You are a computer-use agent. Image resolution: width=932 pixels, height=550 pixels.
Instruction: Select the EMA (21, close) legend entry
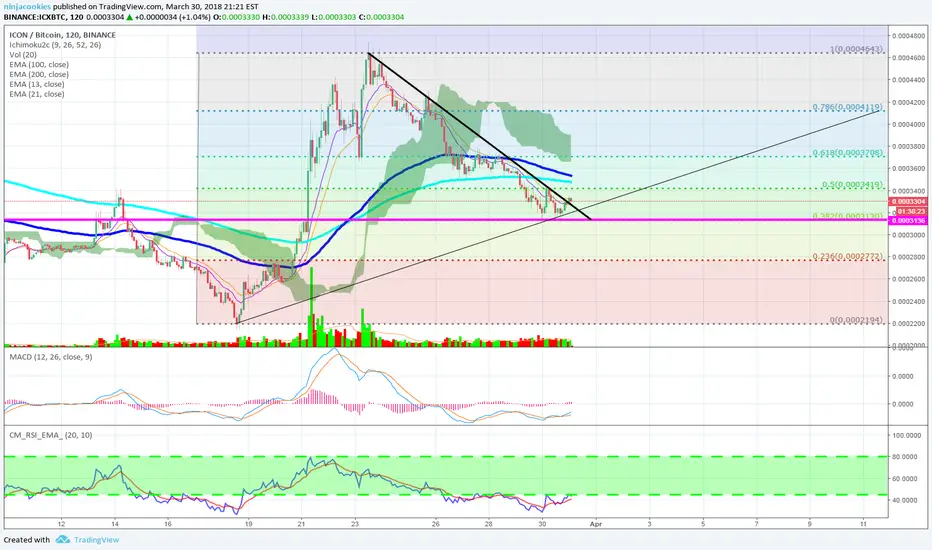[36, 94]
